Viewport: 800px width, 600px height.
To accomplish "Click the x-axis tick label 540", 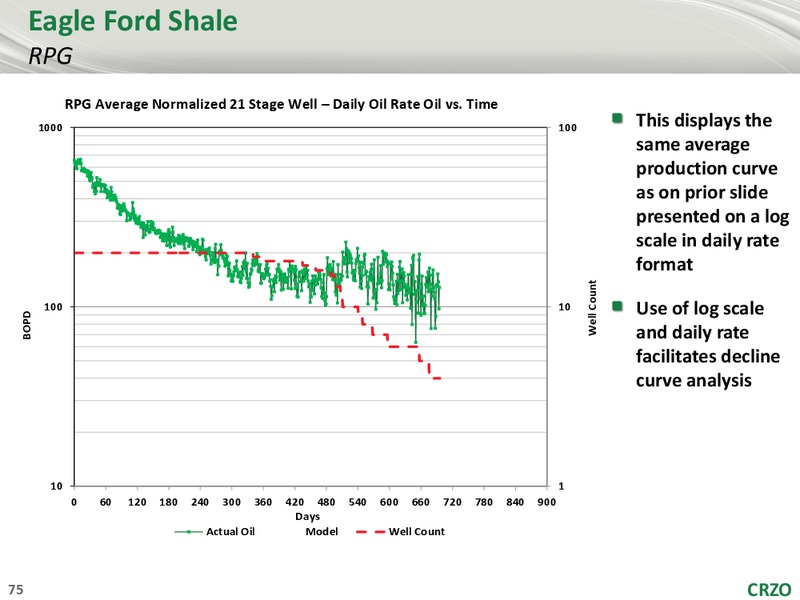I will coord(358,502).
